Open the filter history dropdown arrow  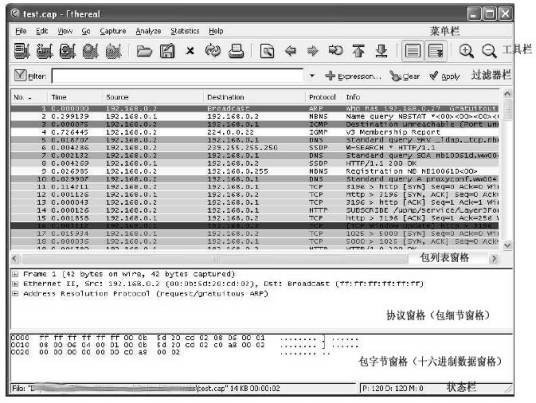click(312, 76)
